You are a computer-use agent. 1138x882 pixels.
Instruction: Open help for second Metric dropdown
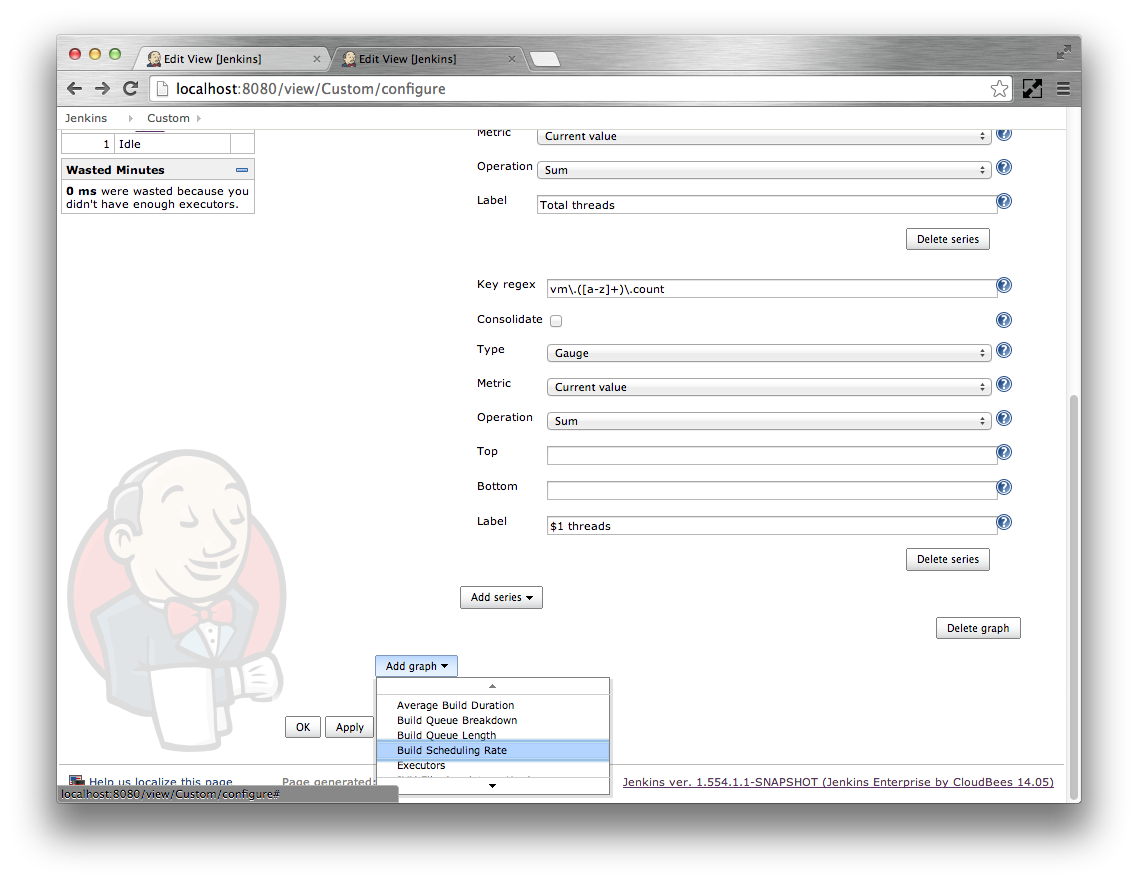[1004, 384]
